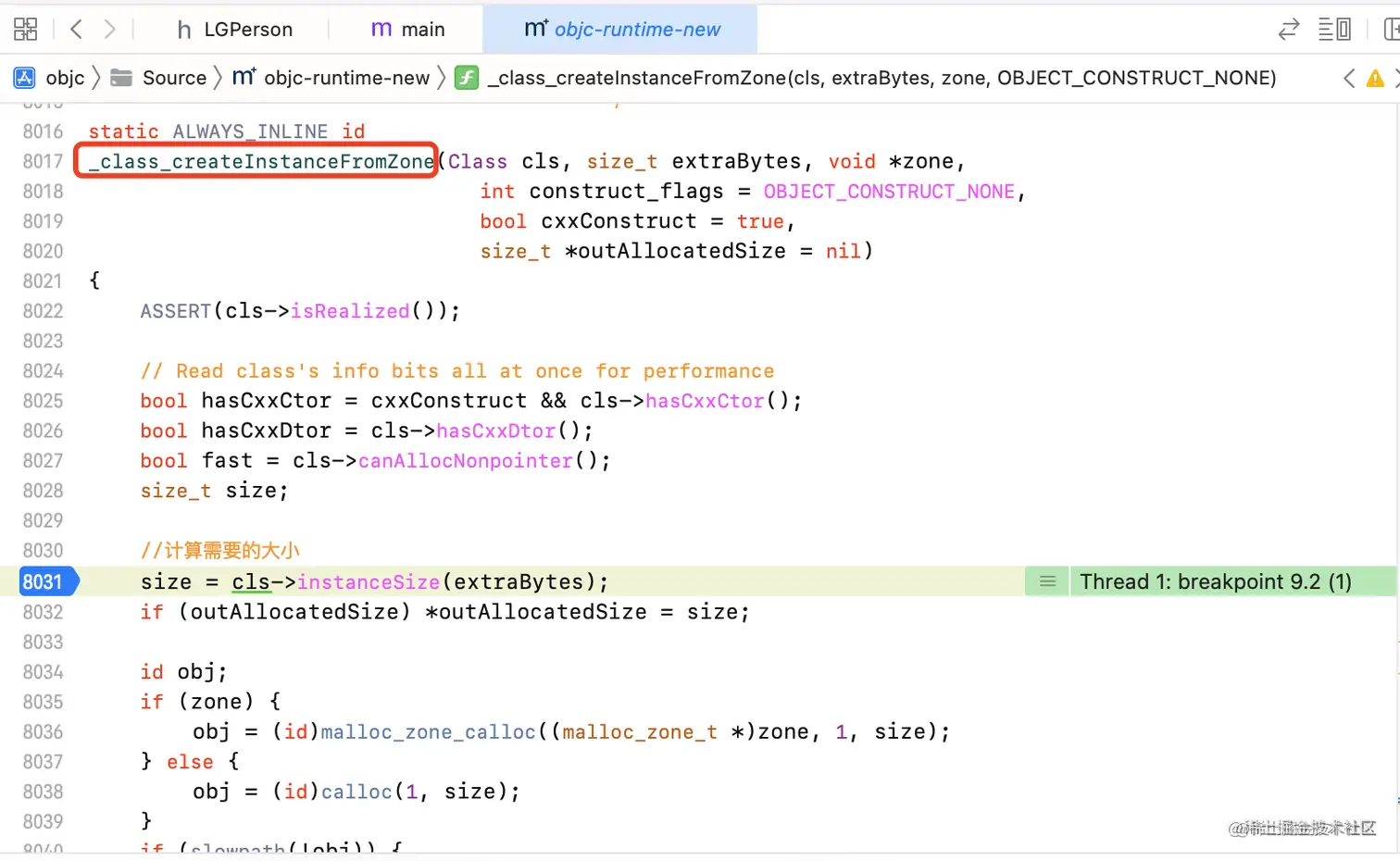Image resolution: width=1400 pixels, height=861 pixels.
Task: Go forward with the right arrow
Action: pyautogui.click(x=110, y=30)
